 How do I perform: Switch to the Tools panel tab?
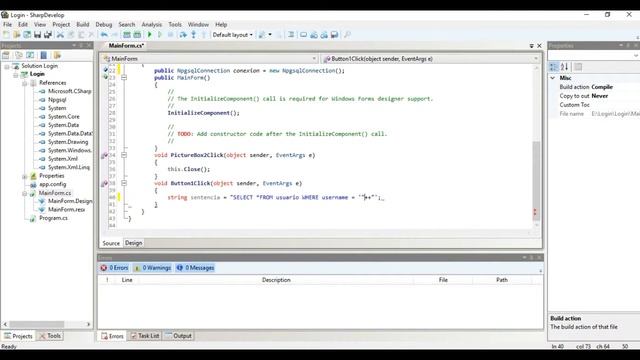click(x=50, y=336)
